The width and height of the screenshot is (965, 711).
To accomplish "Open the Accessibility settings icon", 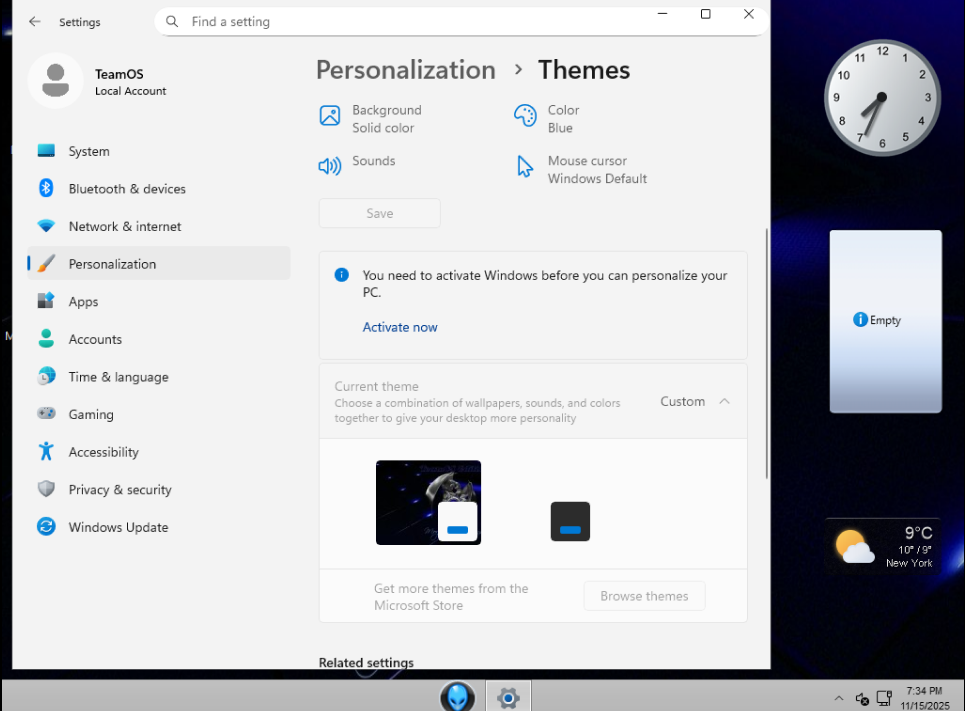I will 46,452.
